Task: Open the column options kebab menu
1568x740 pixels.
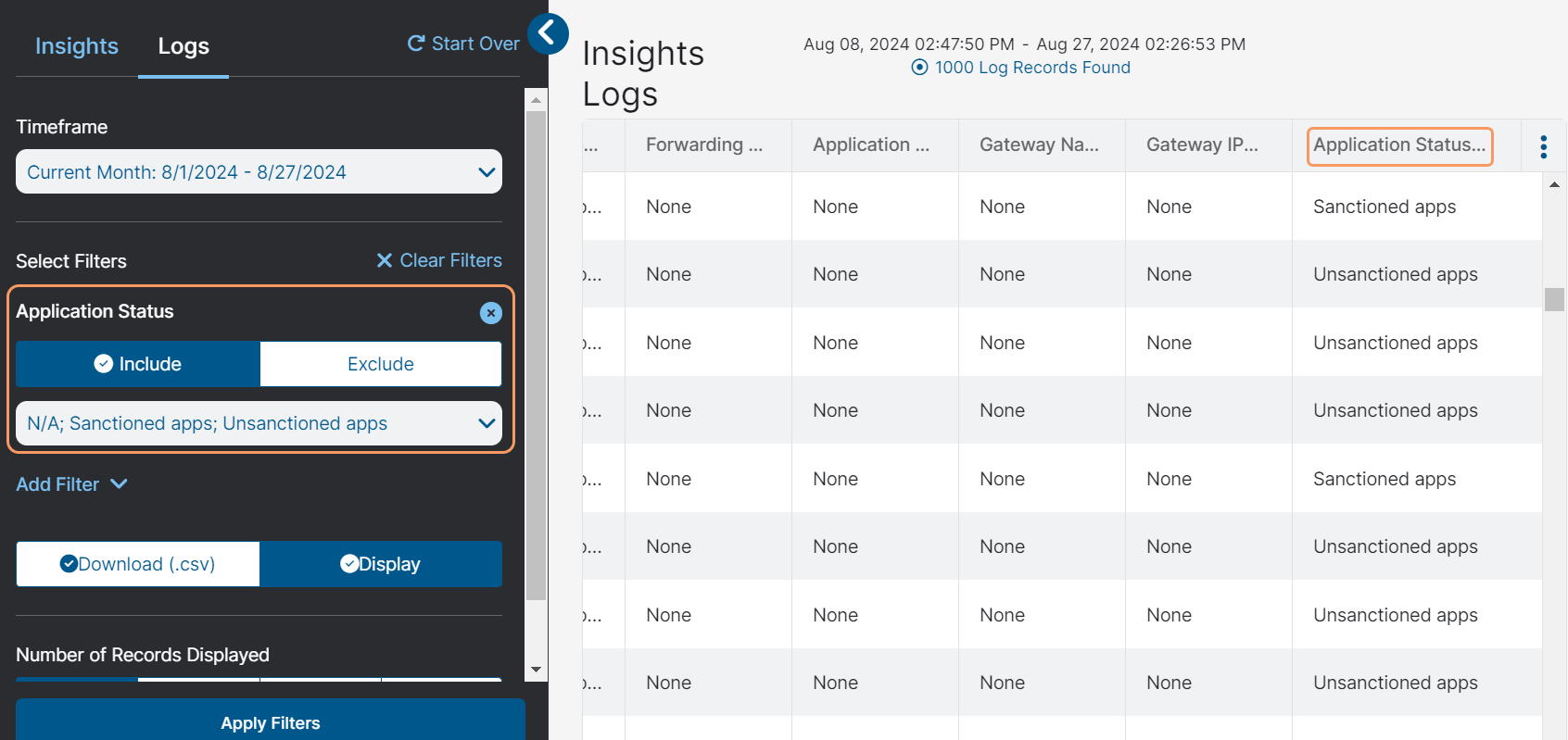Action: 1543,146
